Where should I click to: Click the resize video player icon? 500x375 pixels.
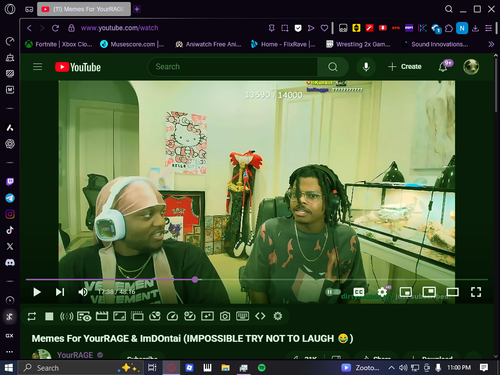[119, 316]
